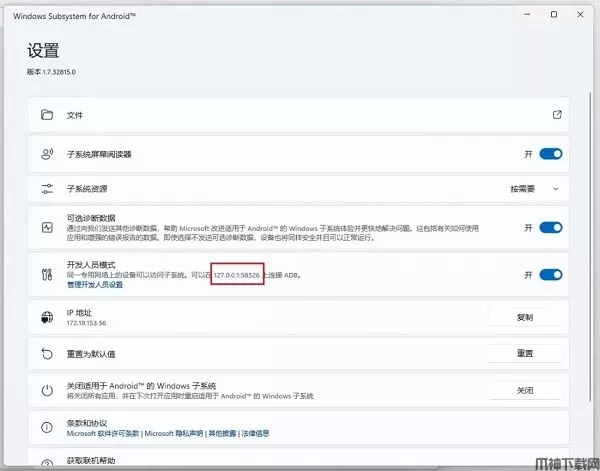
Task: Expand the chevron in 子系统资源 row
Action: coord(556,189)
